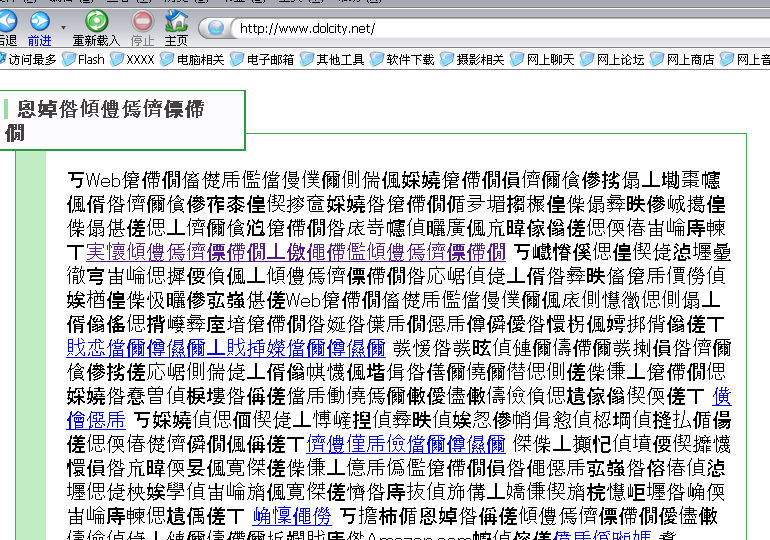770x540 pixels.
Task: Open the 软件下载 bookmarks folder
Action: (x=402, y=59)
